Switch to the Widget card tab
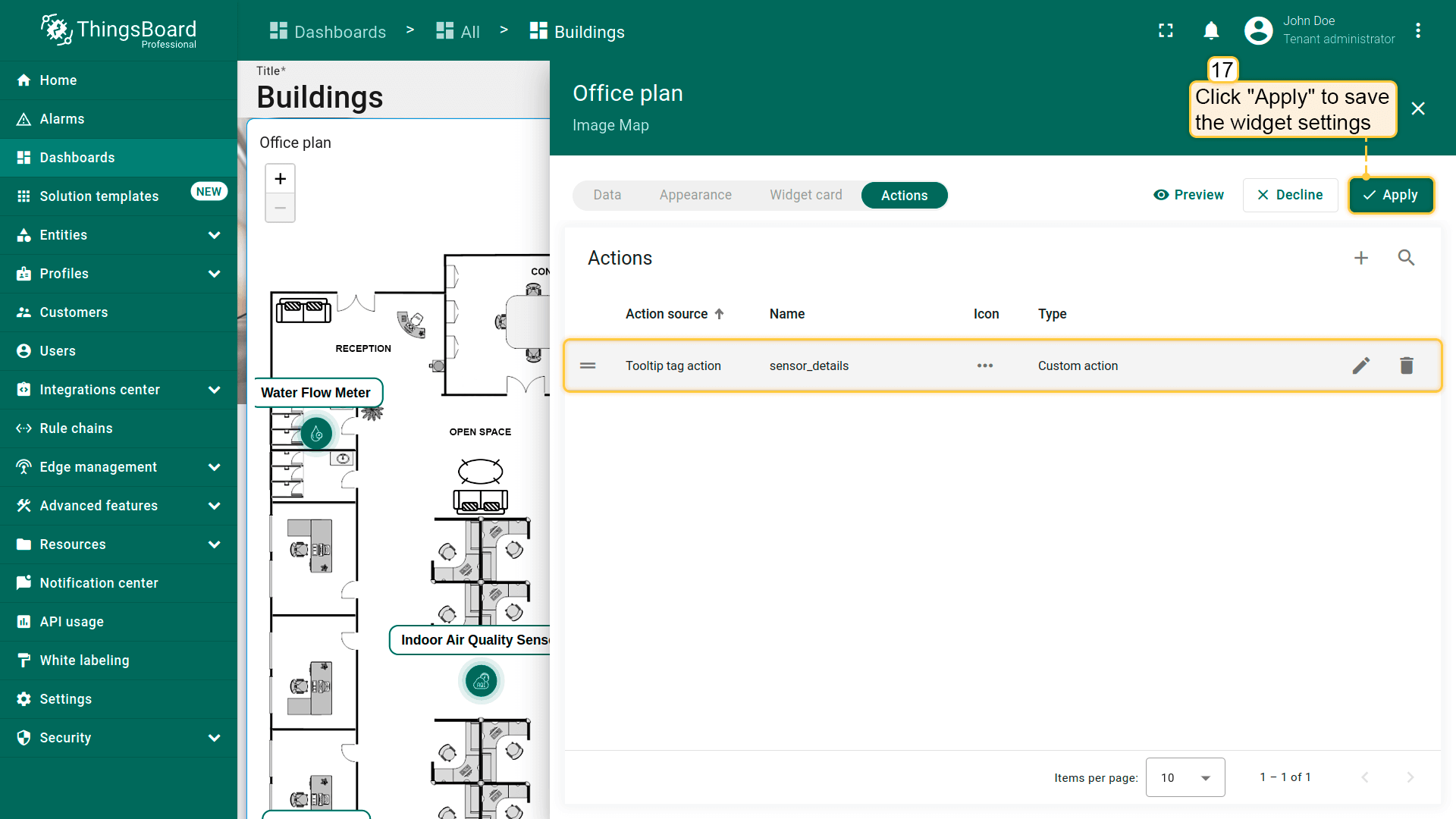The image size is (1456, 819). click(x=805, y=195)
